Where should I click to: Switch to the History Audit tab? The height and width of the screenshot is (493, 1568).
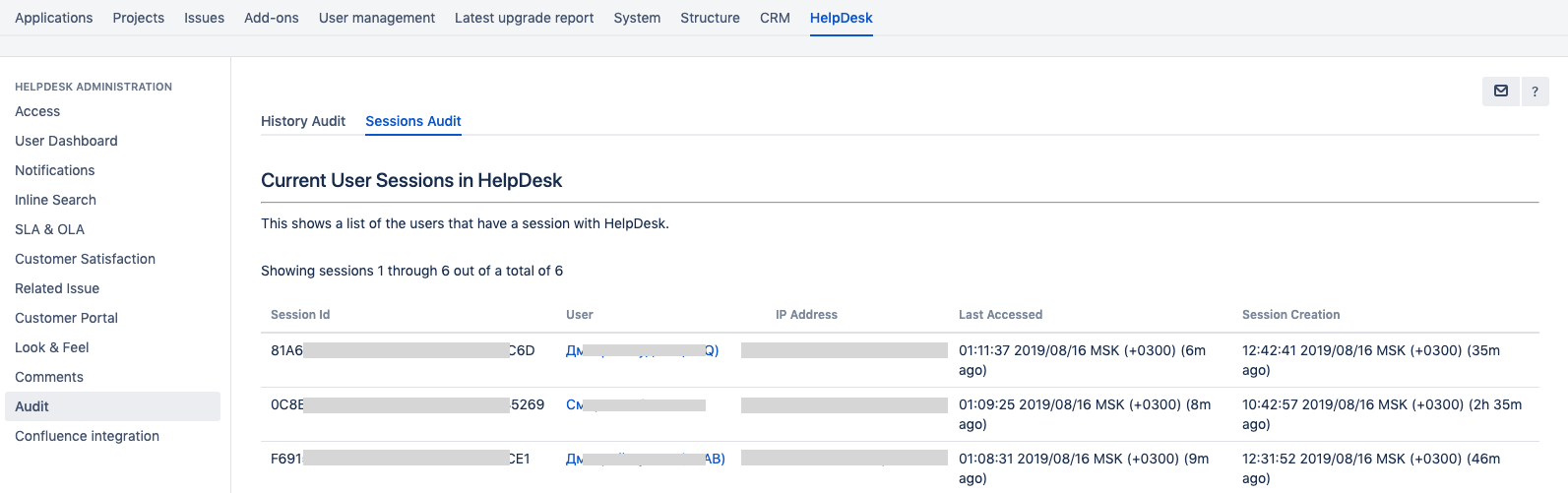pyautogui.click(x=303, y=121)
